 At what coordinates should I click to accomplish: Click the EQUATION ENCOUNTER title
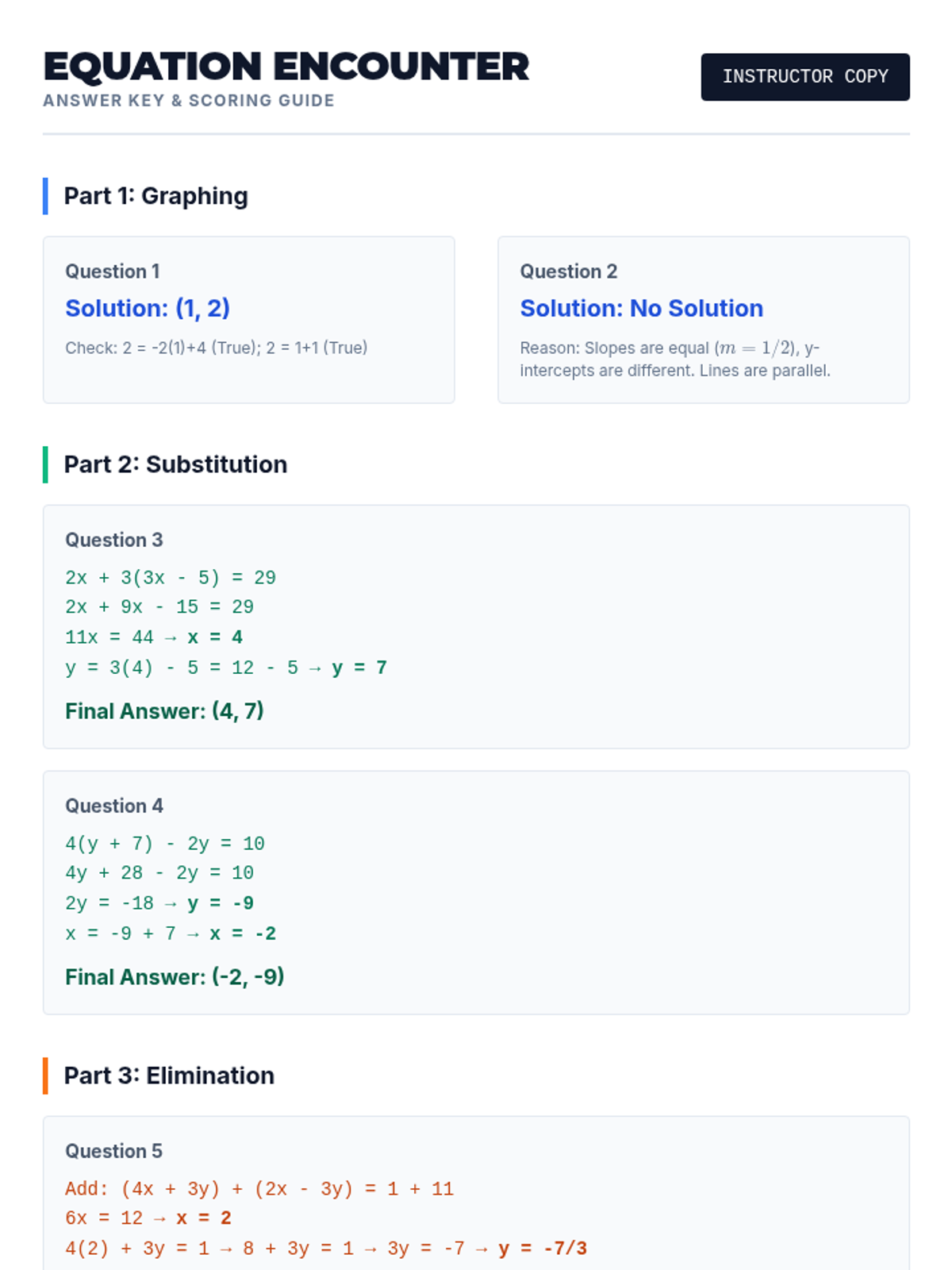coord(286,67)
